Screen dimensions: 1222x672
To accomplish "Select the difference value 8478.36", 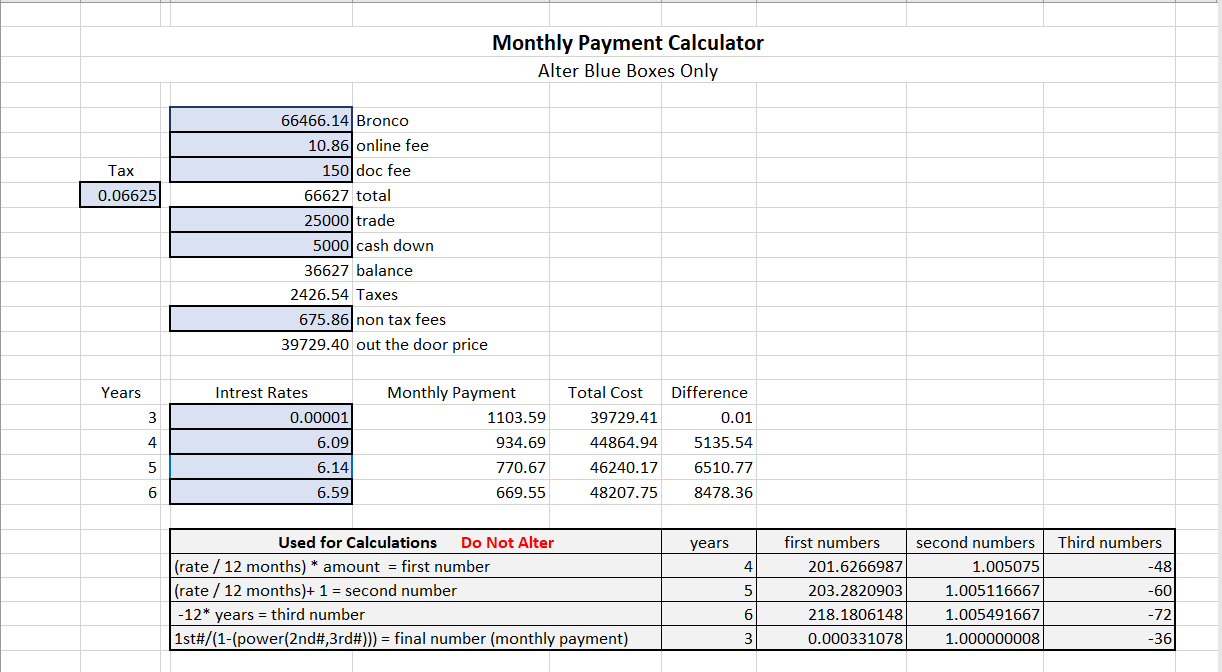I will pos(723,493).
